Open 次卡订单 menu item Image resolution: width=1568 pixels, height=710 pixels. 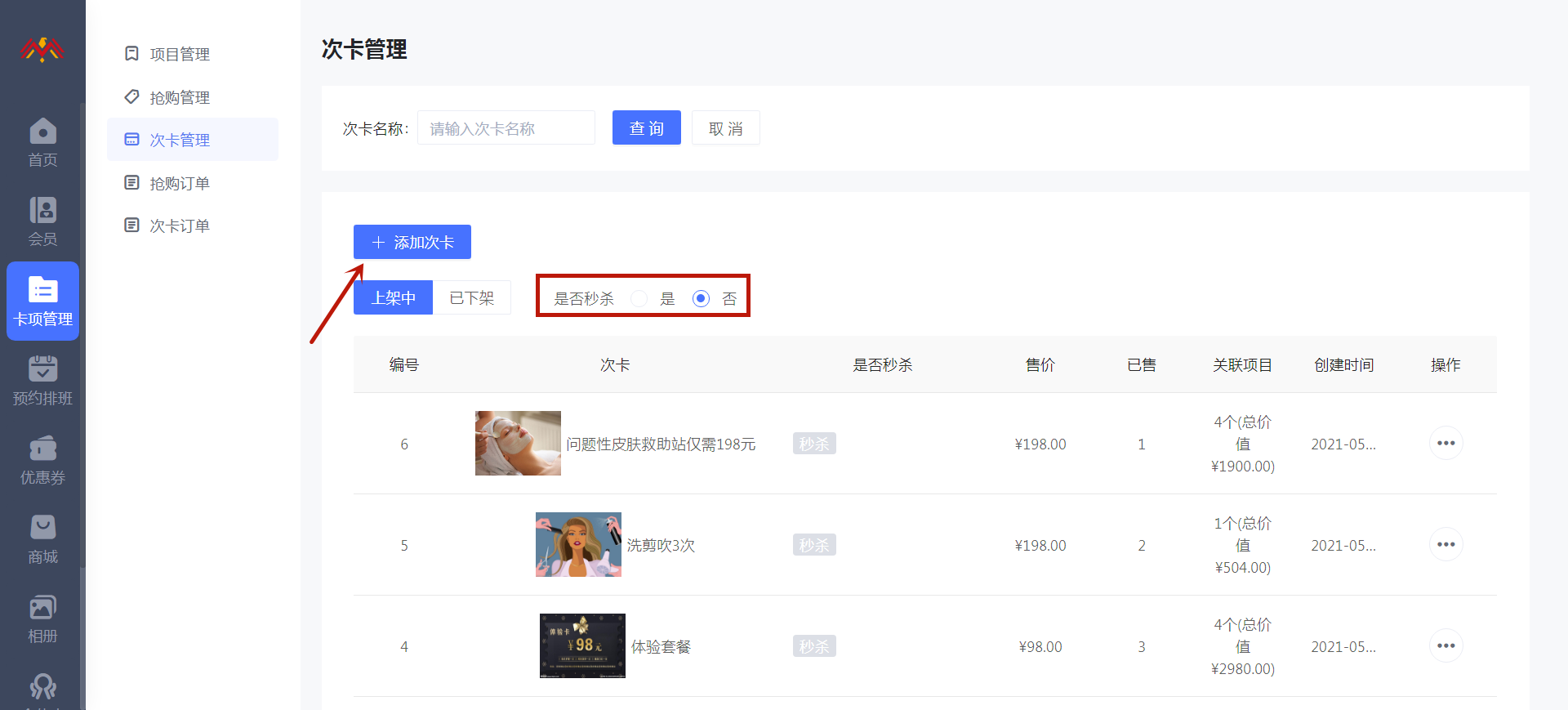click(193, 226)
